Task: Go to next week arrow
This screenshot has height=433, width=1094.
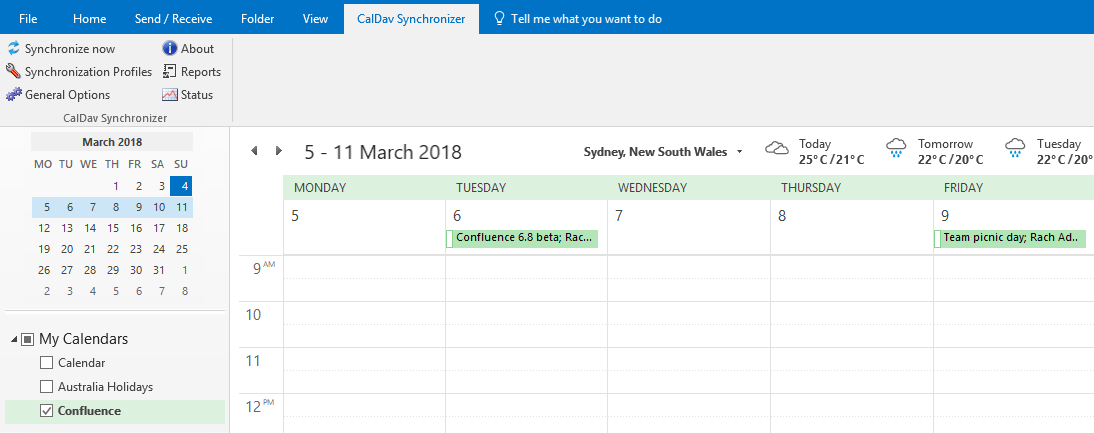Action: coord(279,151)
